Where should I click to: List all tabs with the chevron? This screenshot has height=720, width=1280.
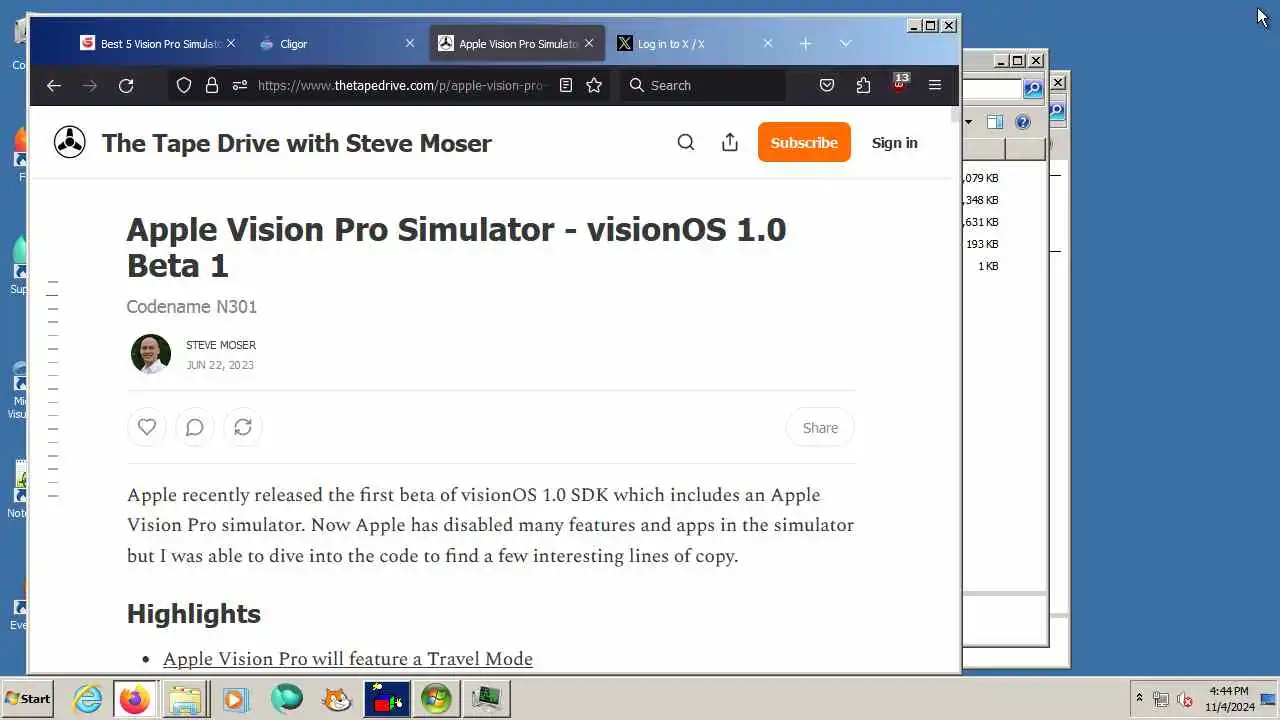[846, 44]
